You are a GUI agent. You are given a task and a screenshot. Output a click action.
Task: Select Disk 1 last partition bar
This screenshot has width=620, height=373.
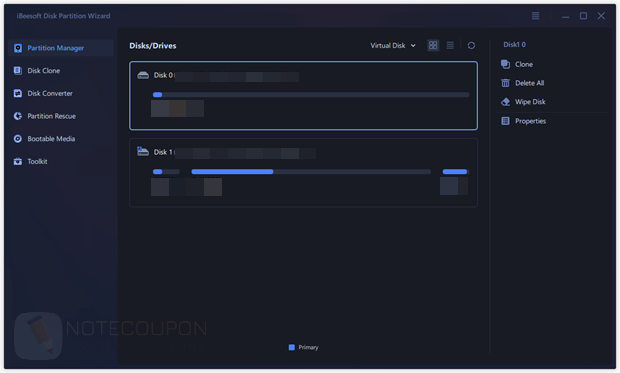click(456, 172)
